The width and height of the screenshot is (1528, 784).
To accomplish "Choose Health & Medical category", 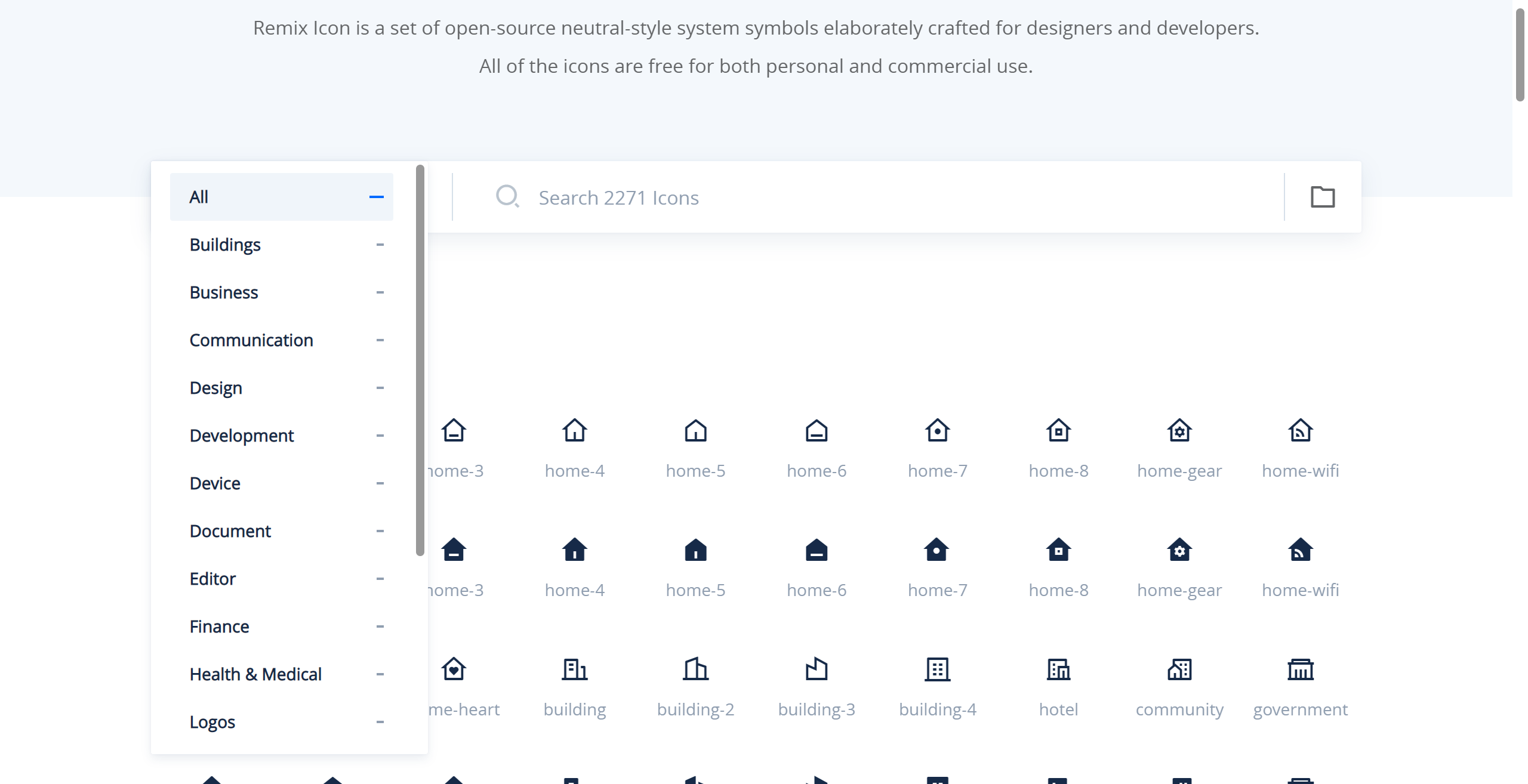I will (282, 674).
